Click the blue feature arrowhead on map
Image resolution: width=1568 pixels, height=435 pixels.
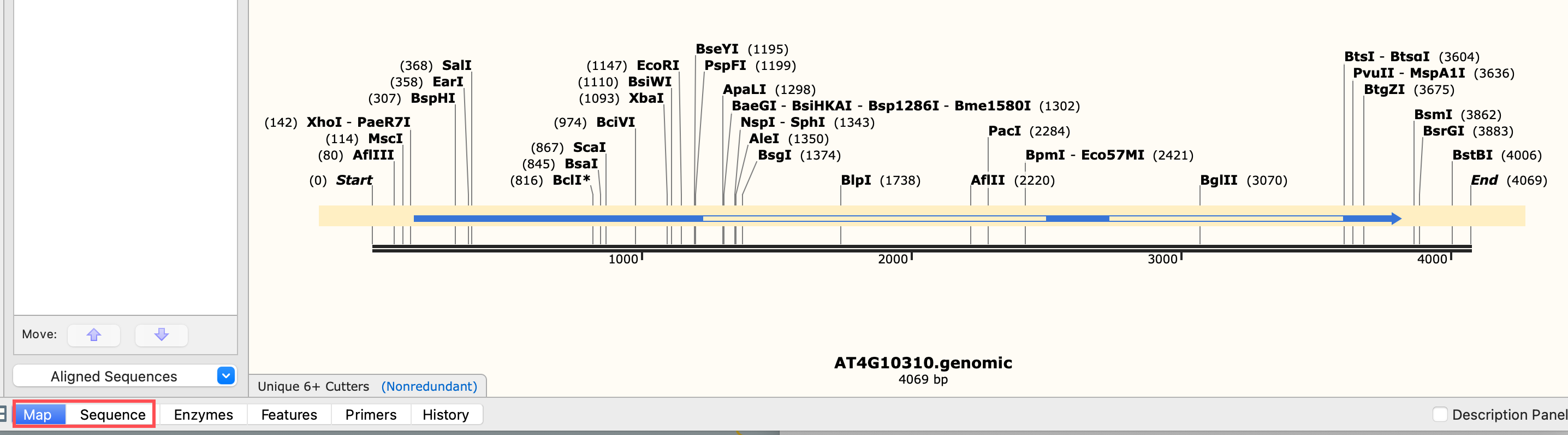pyautogui.click(x=1395, y=218)
